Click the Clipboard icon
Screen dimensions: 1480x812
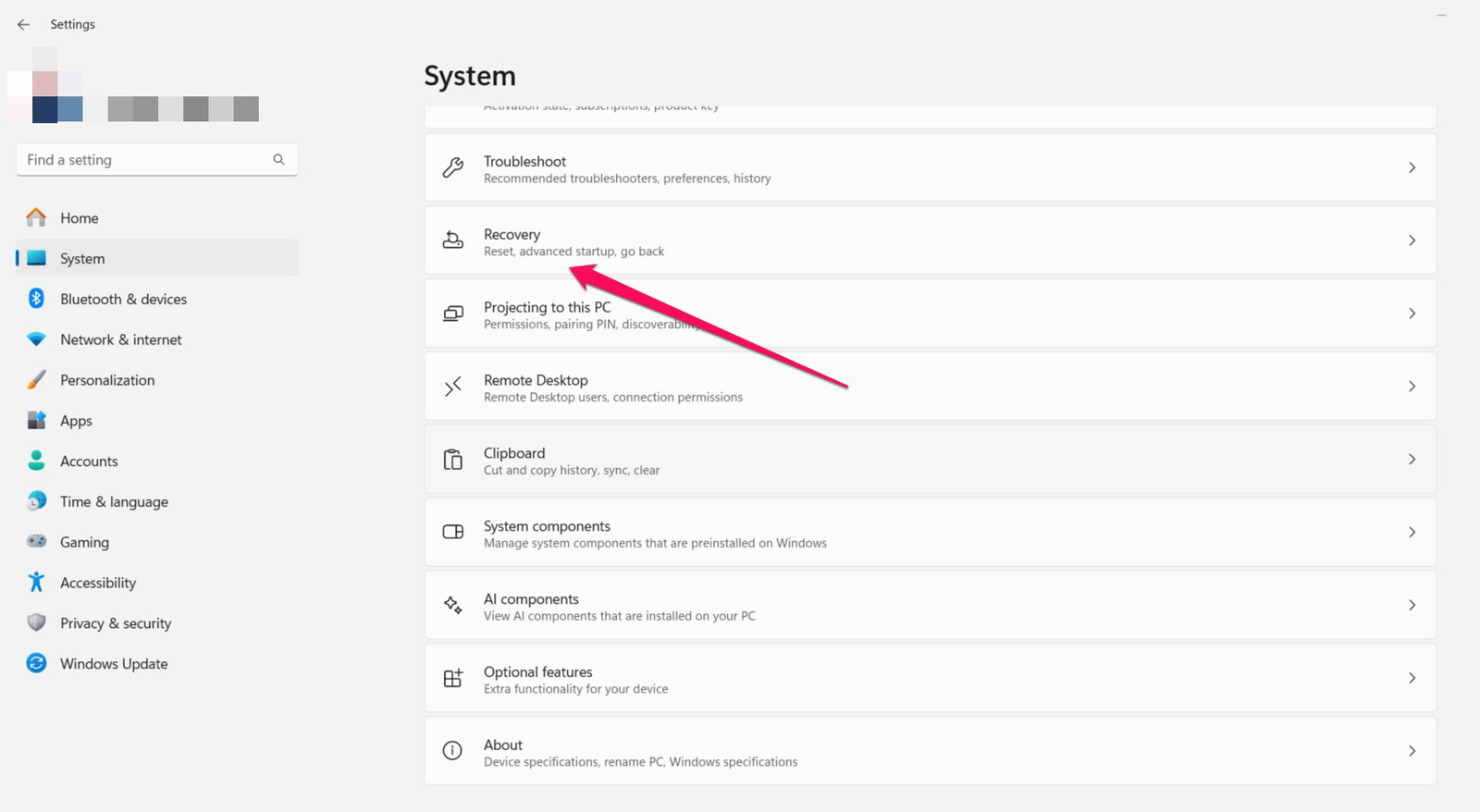(x=452, y=460)
